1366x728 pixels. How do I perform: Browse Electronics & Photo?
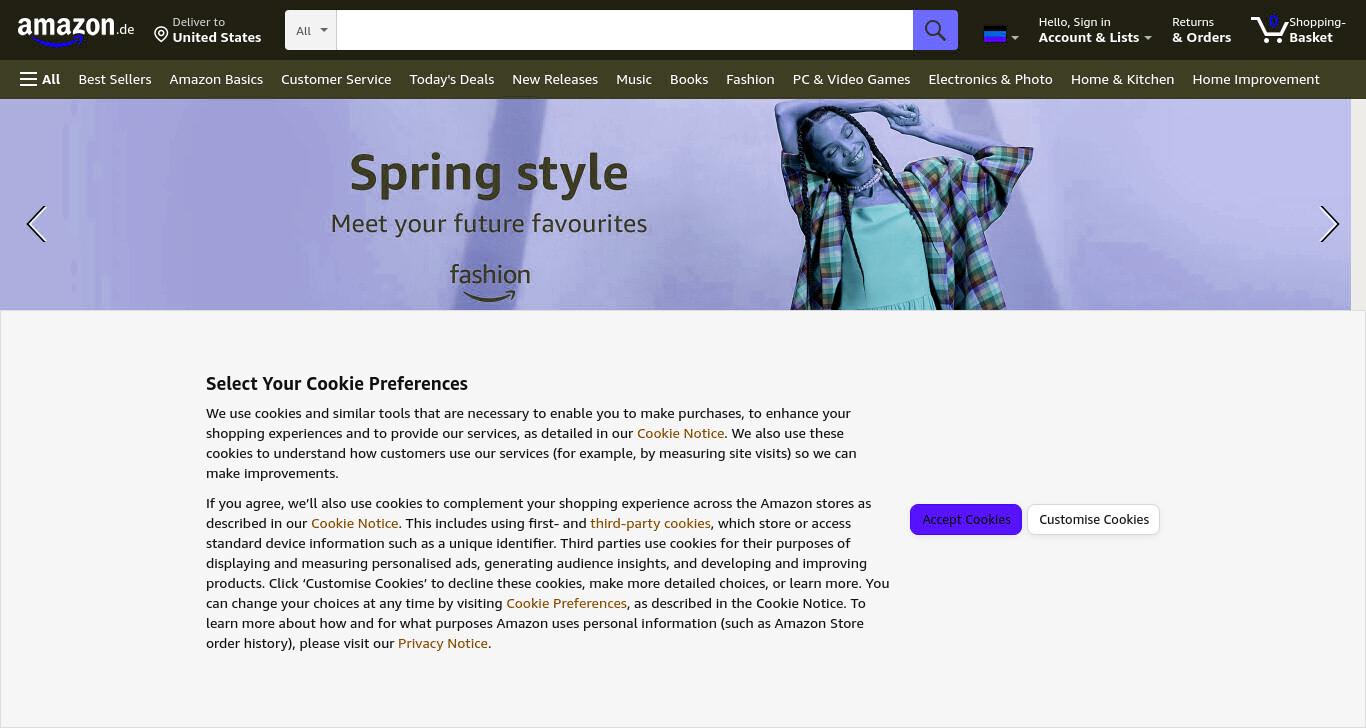pyautogui.click(x=990, y=79)
